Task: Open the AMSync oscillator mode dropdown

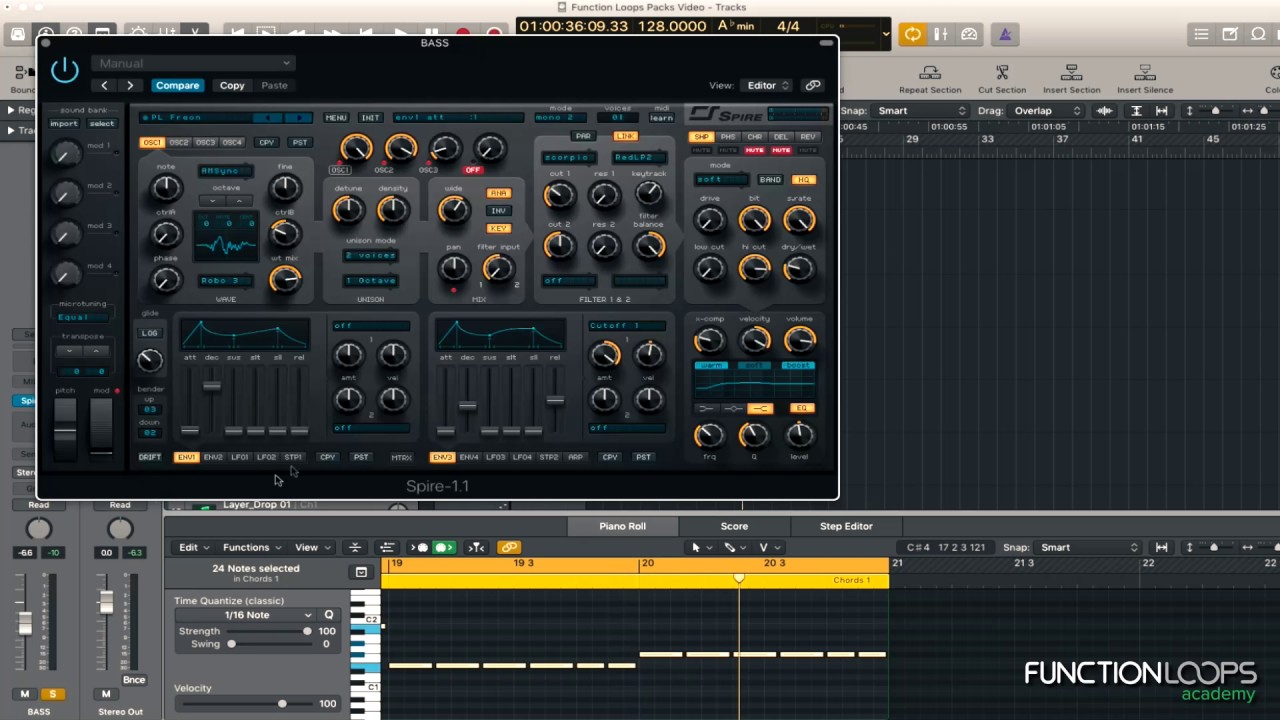Action: [x=225, y=171]
